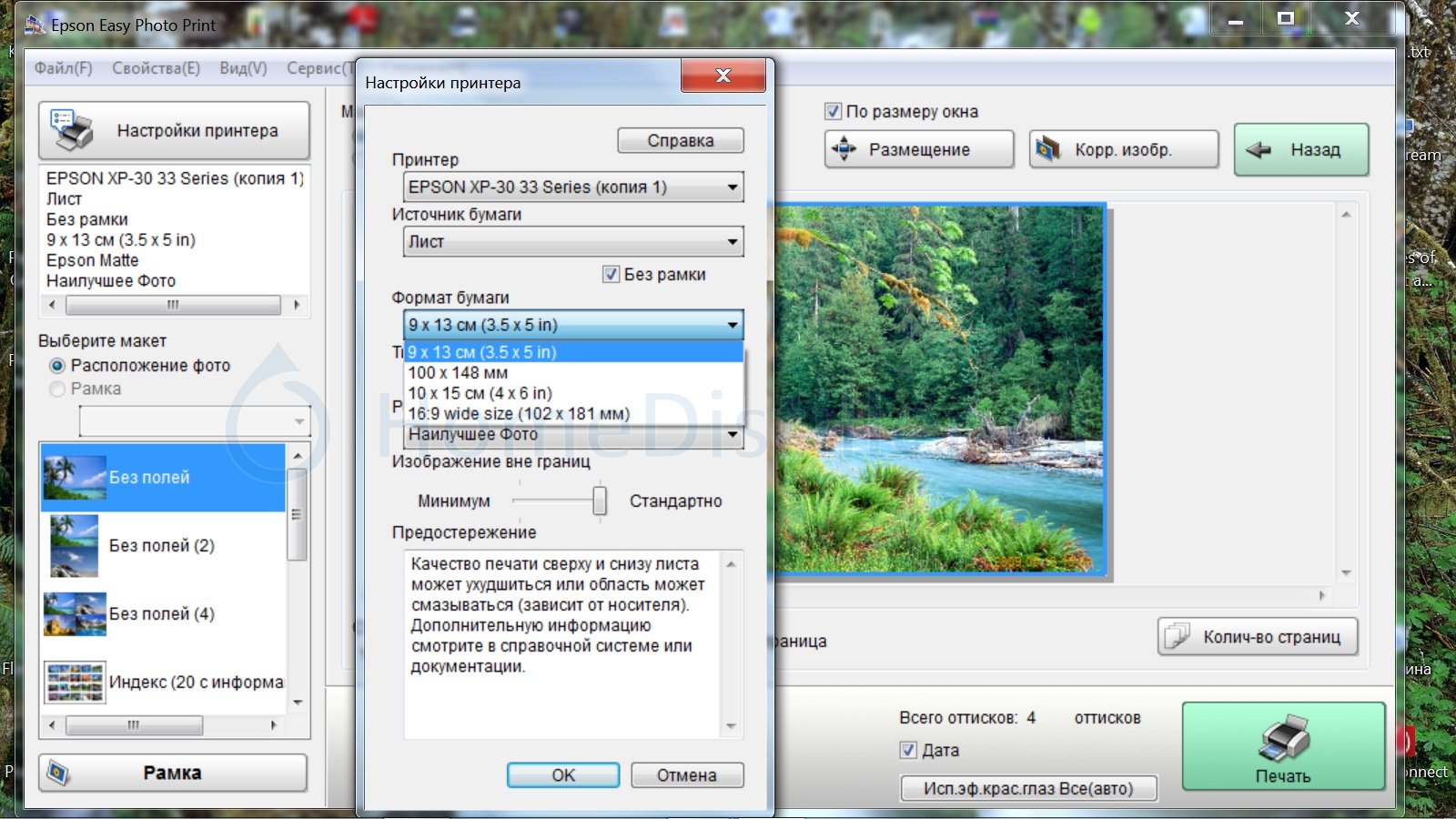Click preview pane scroll up arrow
1456x819 pixels.
(x=1346, y=215)
